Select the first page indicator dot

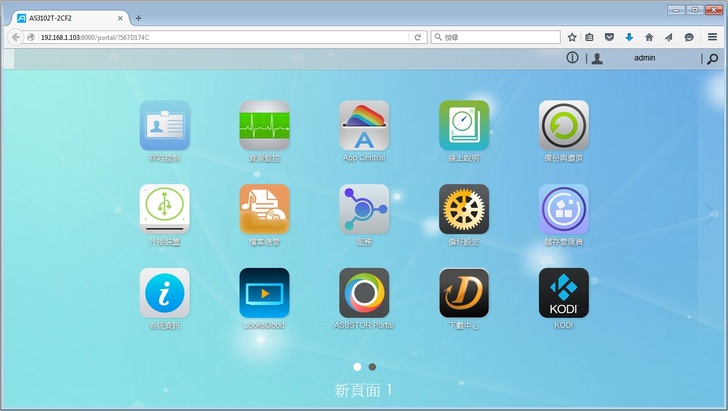click(357, 367)
